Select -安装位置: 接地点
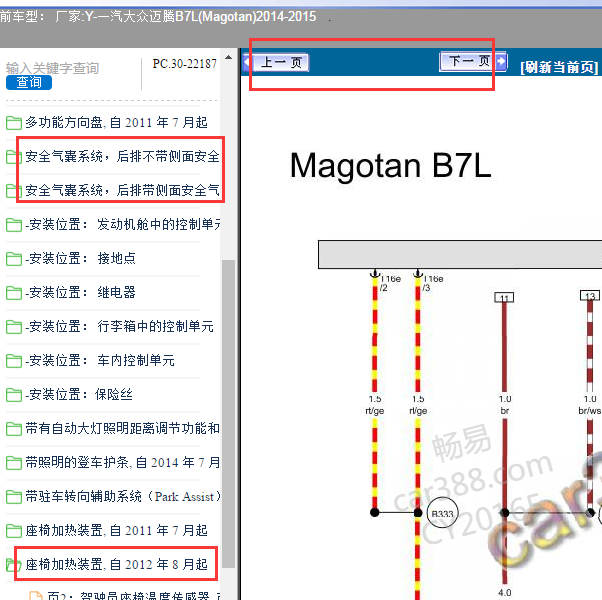 point(81,258)
